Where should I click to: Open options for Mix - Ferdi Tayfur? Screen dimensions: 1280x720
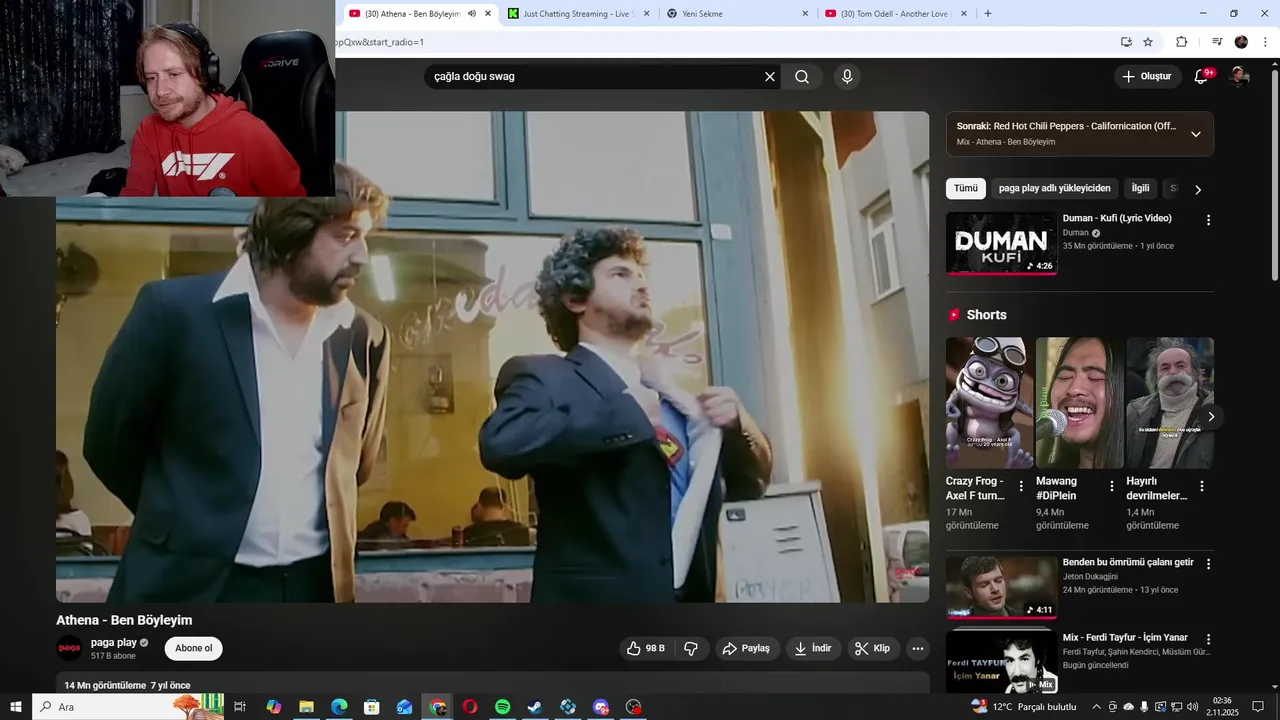pos(1208,639)
